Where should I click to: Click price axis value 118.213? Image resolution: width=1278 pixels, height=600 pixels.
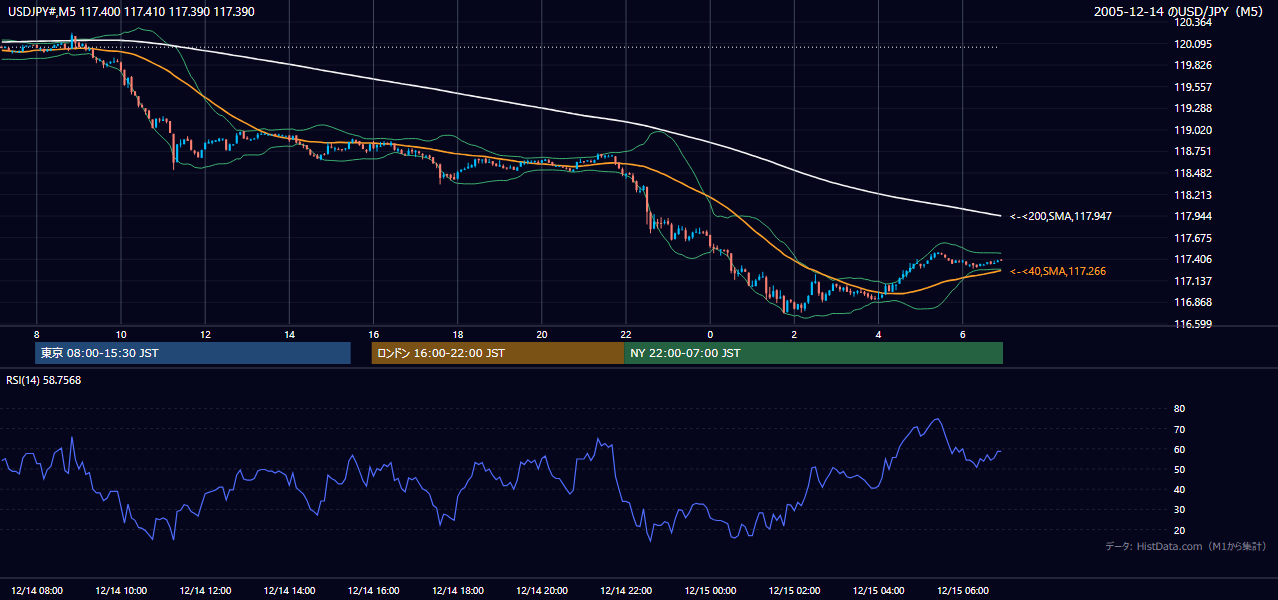point(1192,195)
